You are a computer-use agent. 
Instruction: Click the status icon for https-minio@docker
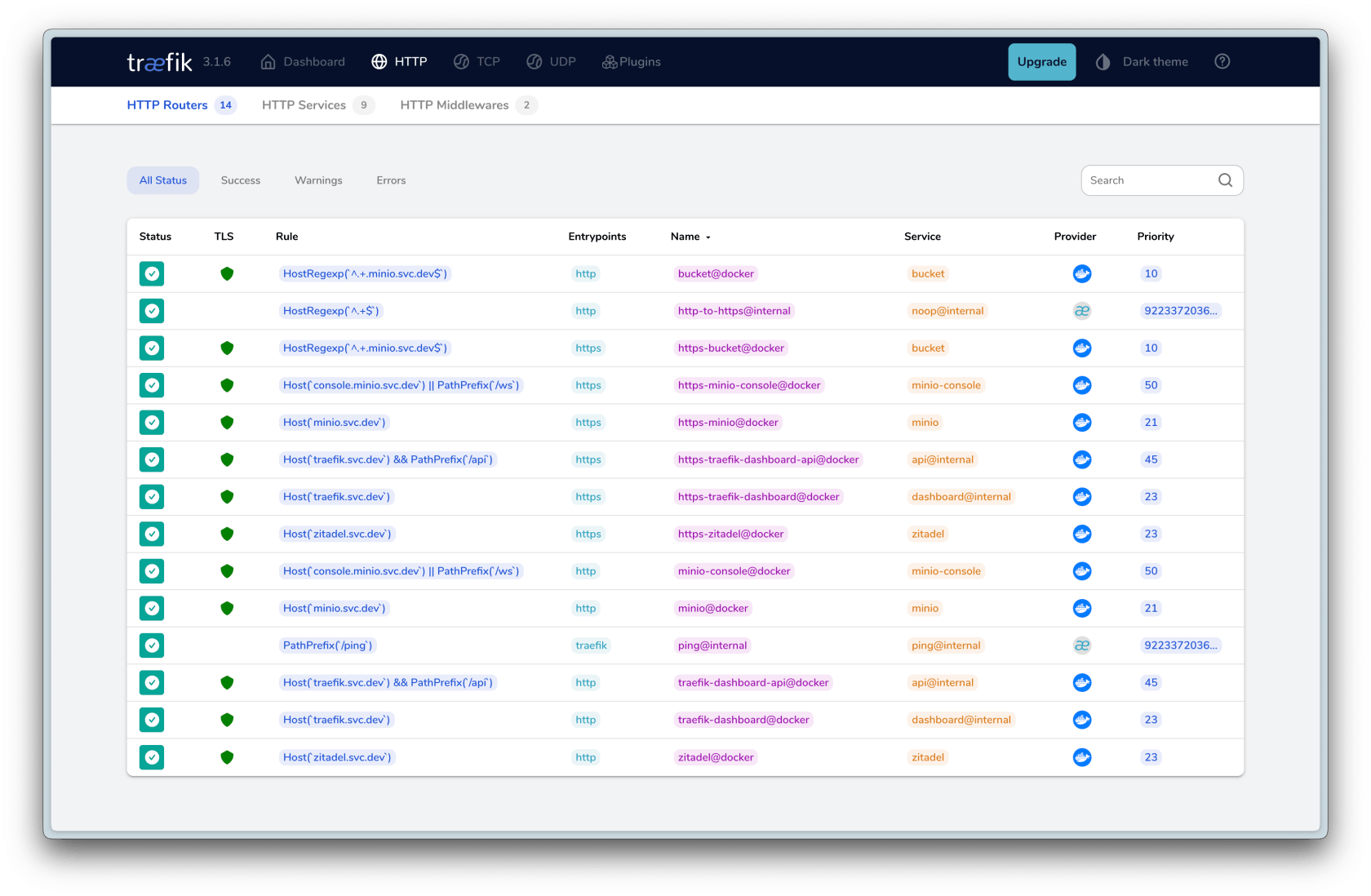pyautogui.click(x=152, y=423)
